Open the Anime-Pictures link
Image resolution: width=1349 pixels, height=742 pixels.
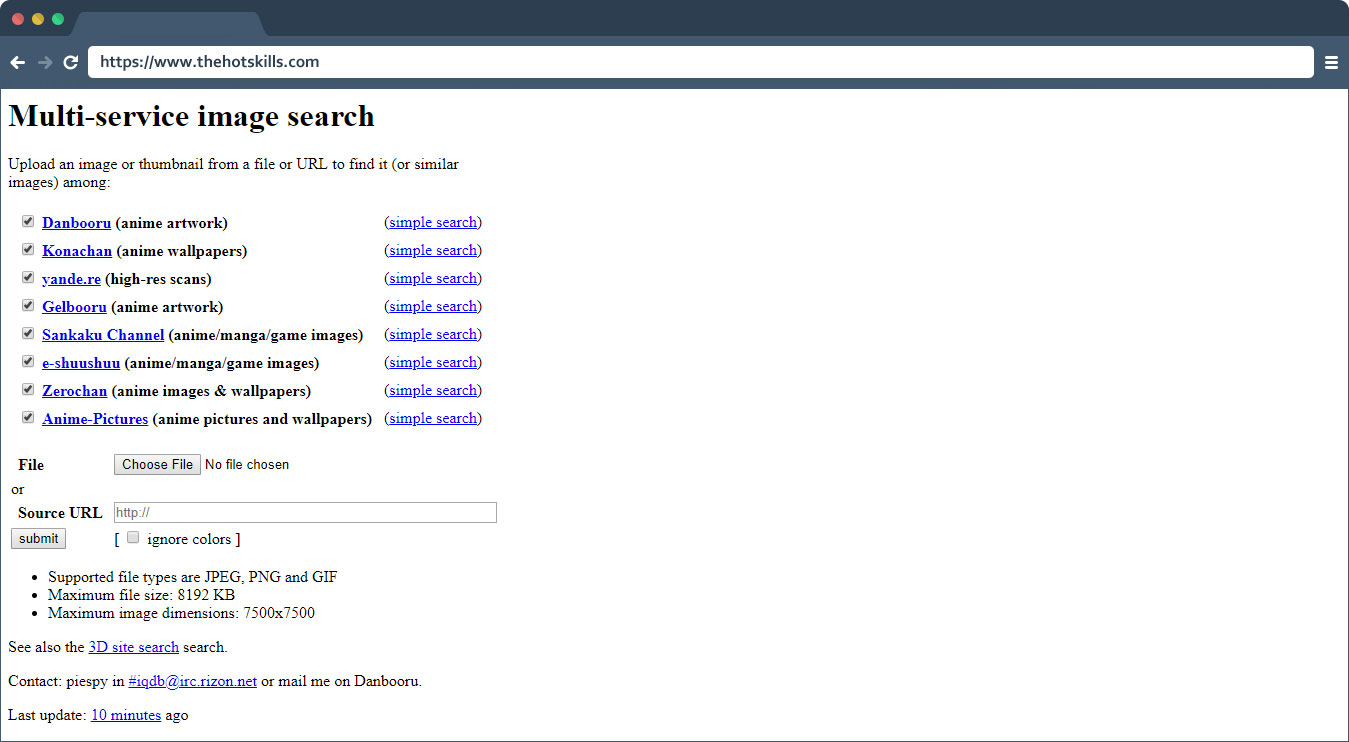click(x=95, y=419)
